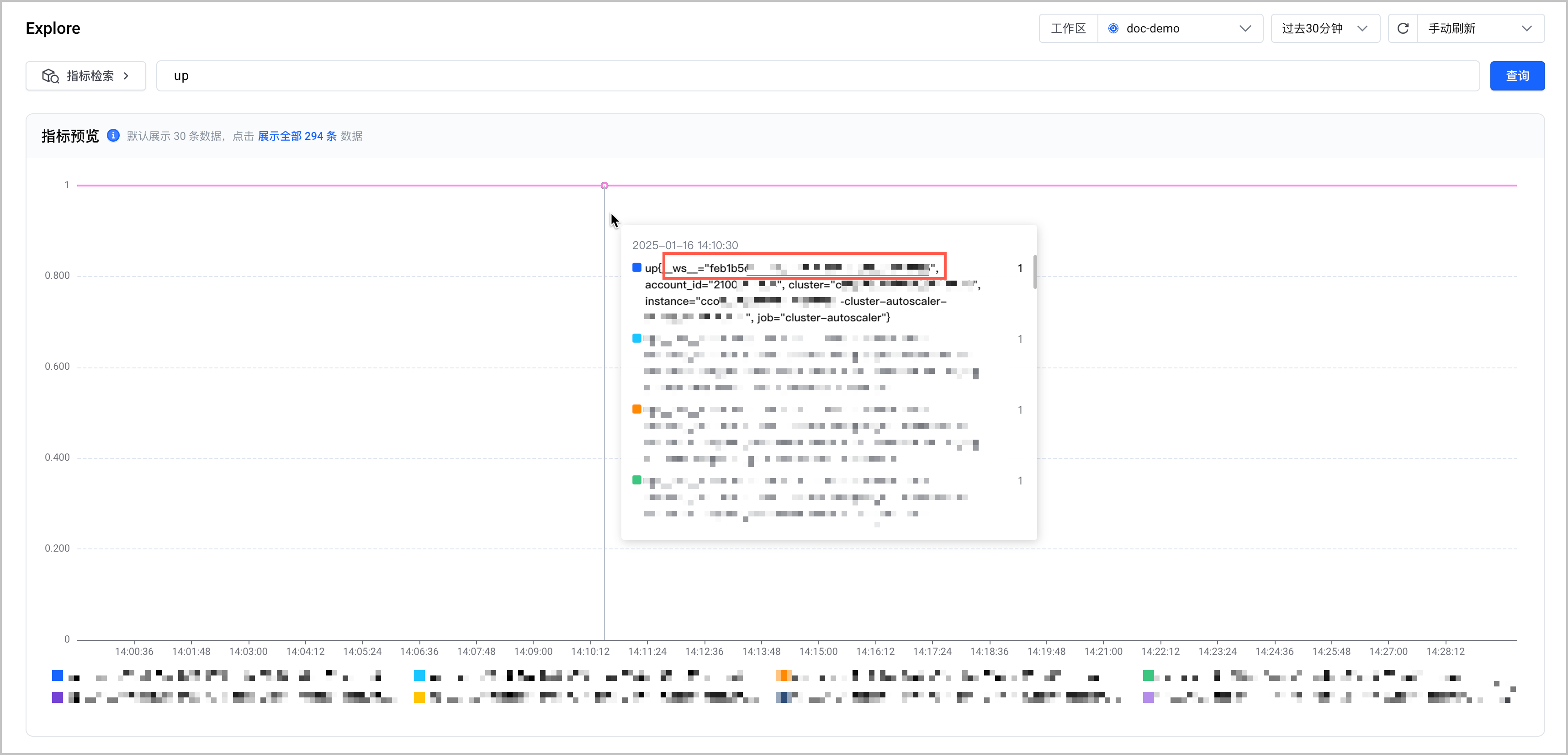Open the 过去30分钟 time range dropdown
1568x755 pixels.
click(x=1325, y=29)
